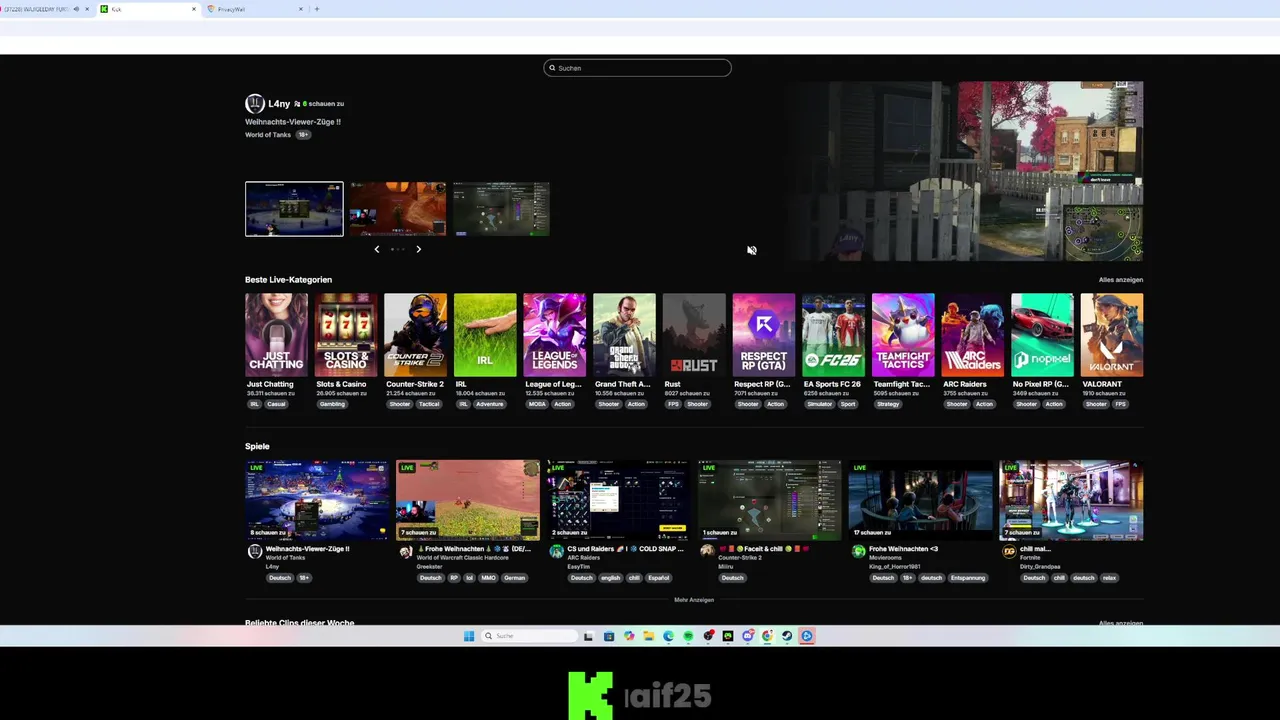This screenshot has width=1280, height=720.
Task: Open Steam from the taskbar
Action: point(787,636)
